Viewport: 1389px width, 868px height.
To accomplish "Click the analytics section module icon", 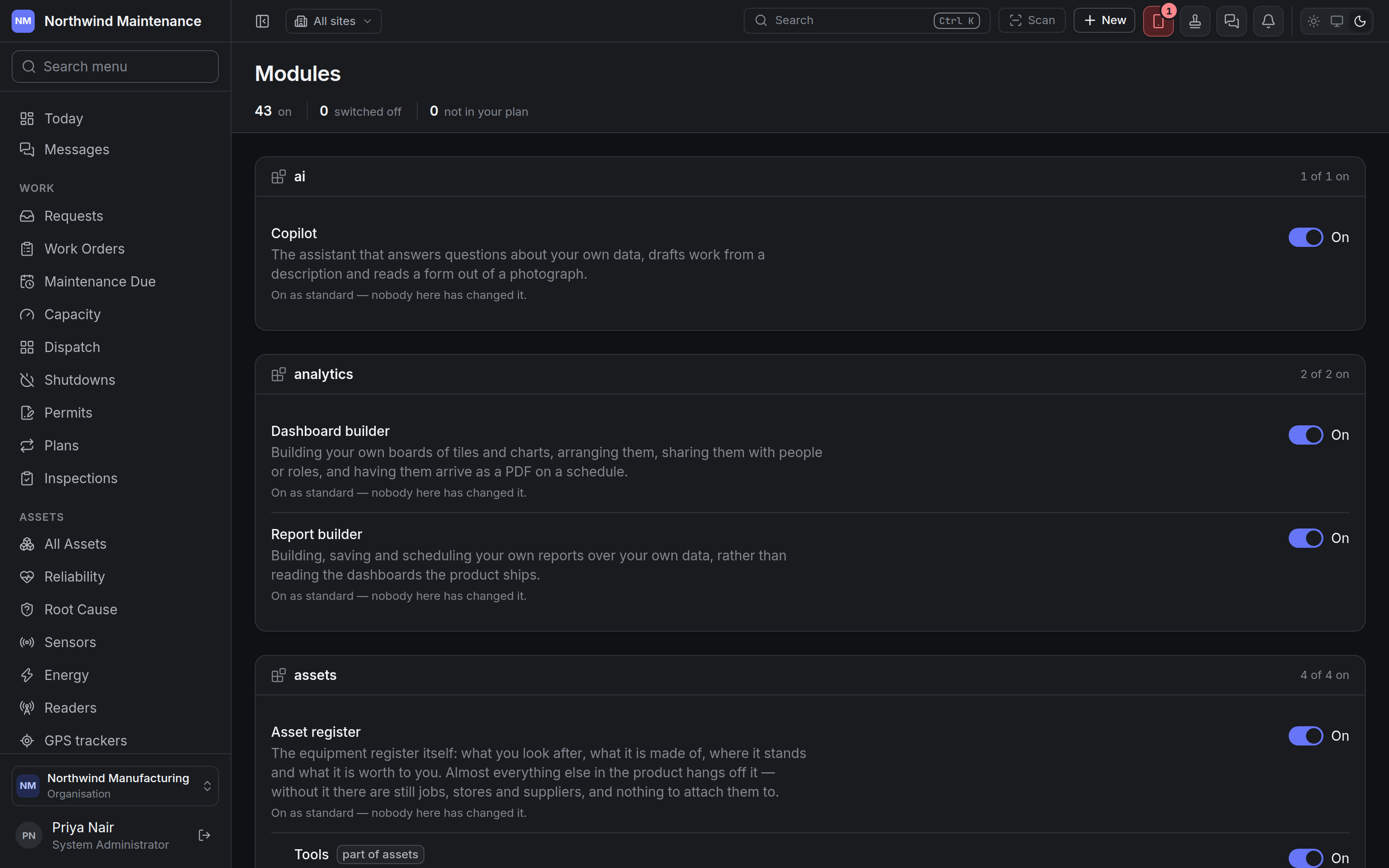I will [x=278, y=374].
